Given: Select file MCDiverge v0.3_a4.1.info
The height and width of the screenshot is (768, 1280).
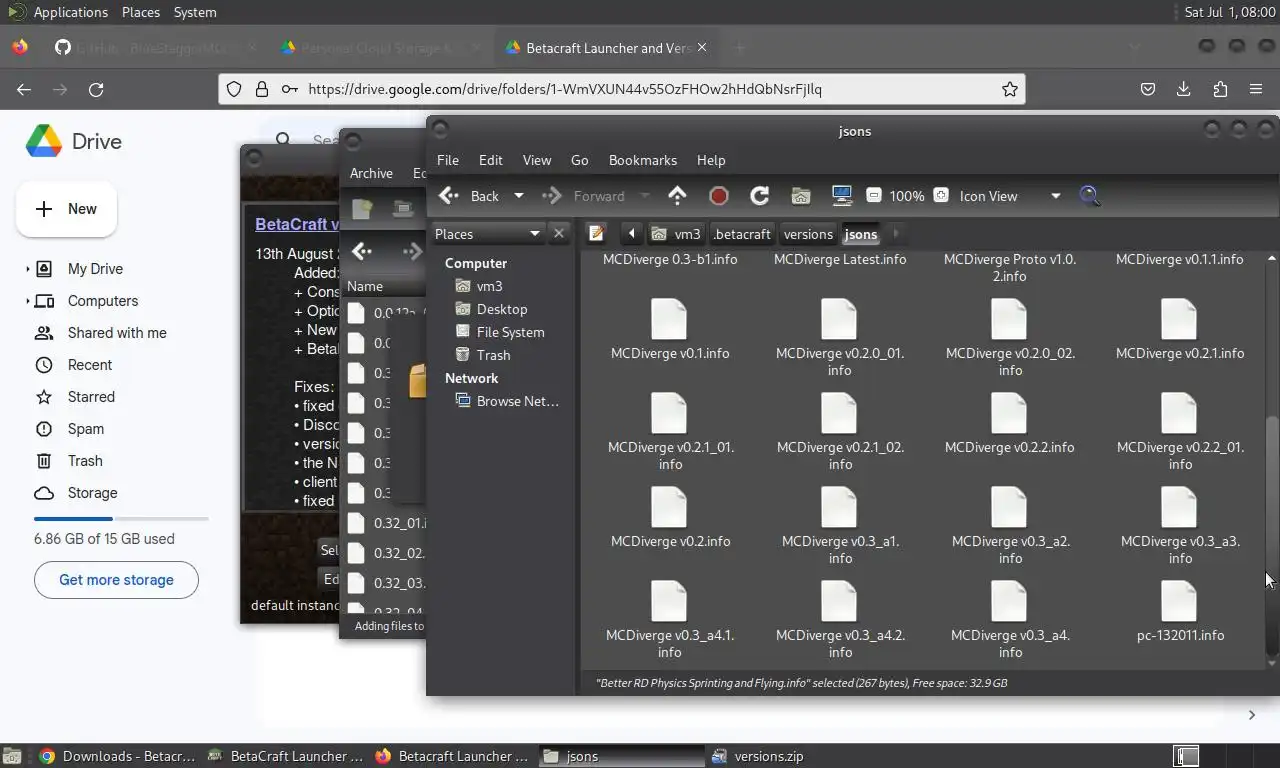Looking at the screenshot, I should (x=670, y=620).
